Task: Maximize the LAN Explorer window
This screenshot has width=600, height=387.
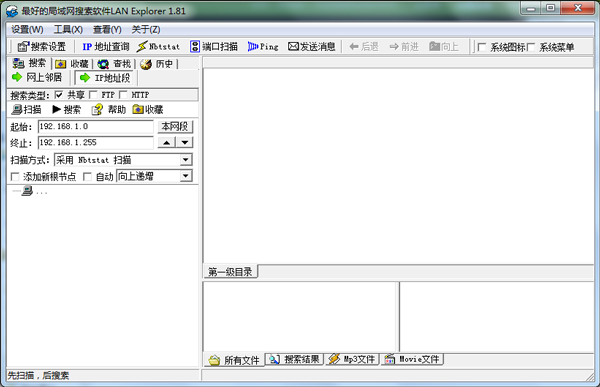Action: [550, 8]
